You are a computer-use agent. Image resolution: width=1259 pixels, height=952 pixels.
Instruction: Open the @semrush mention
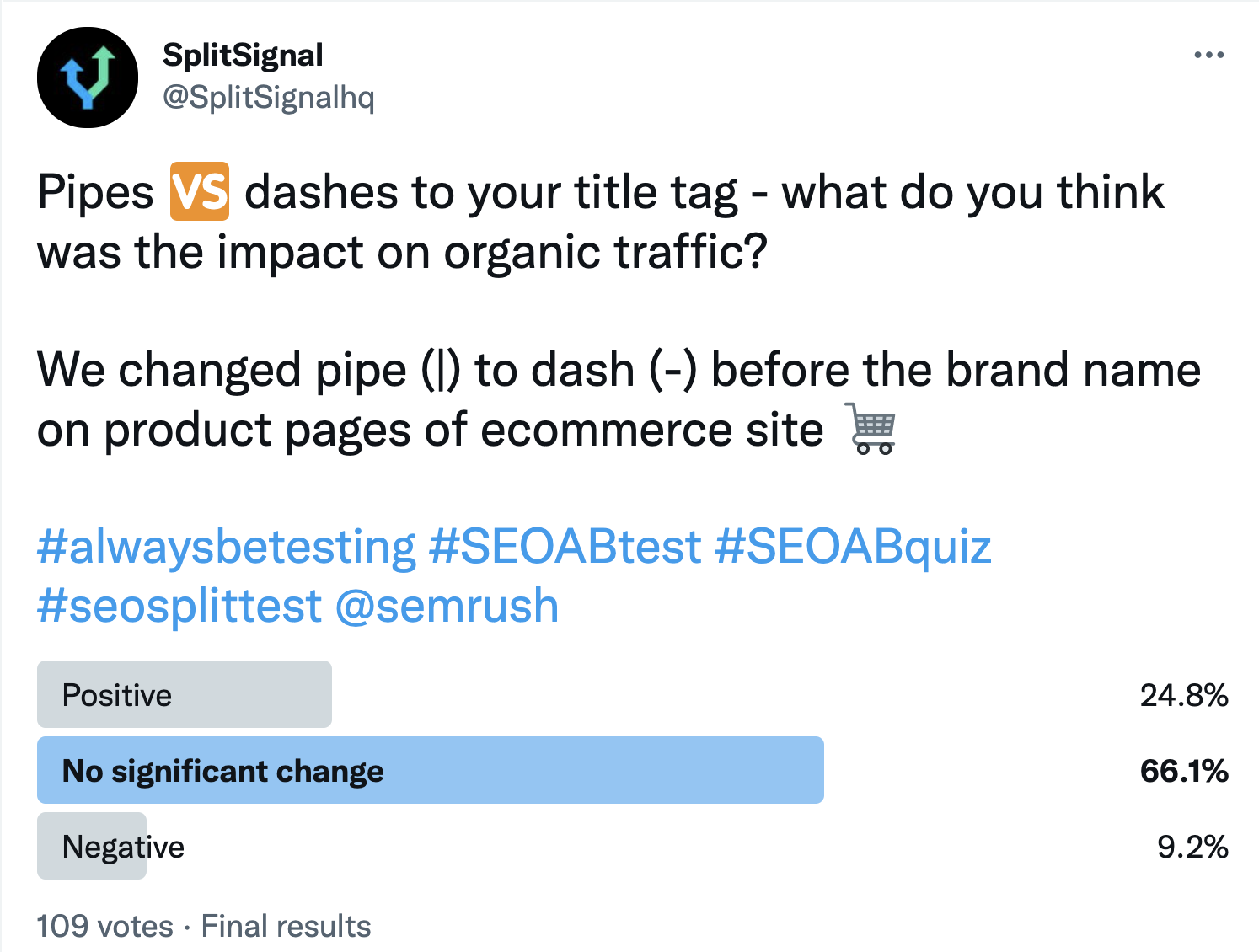pyautogui.click(x=447, y=606)
